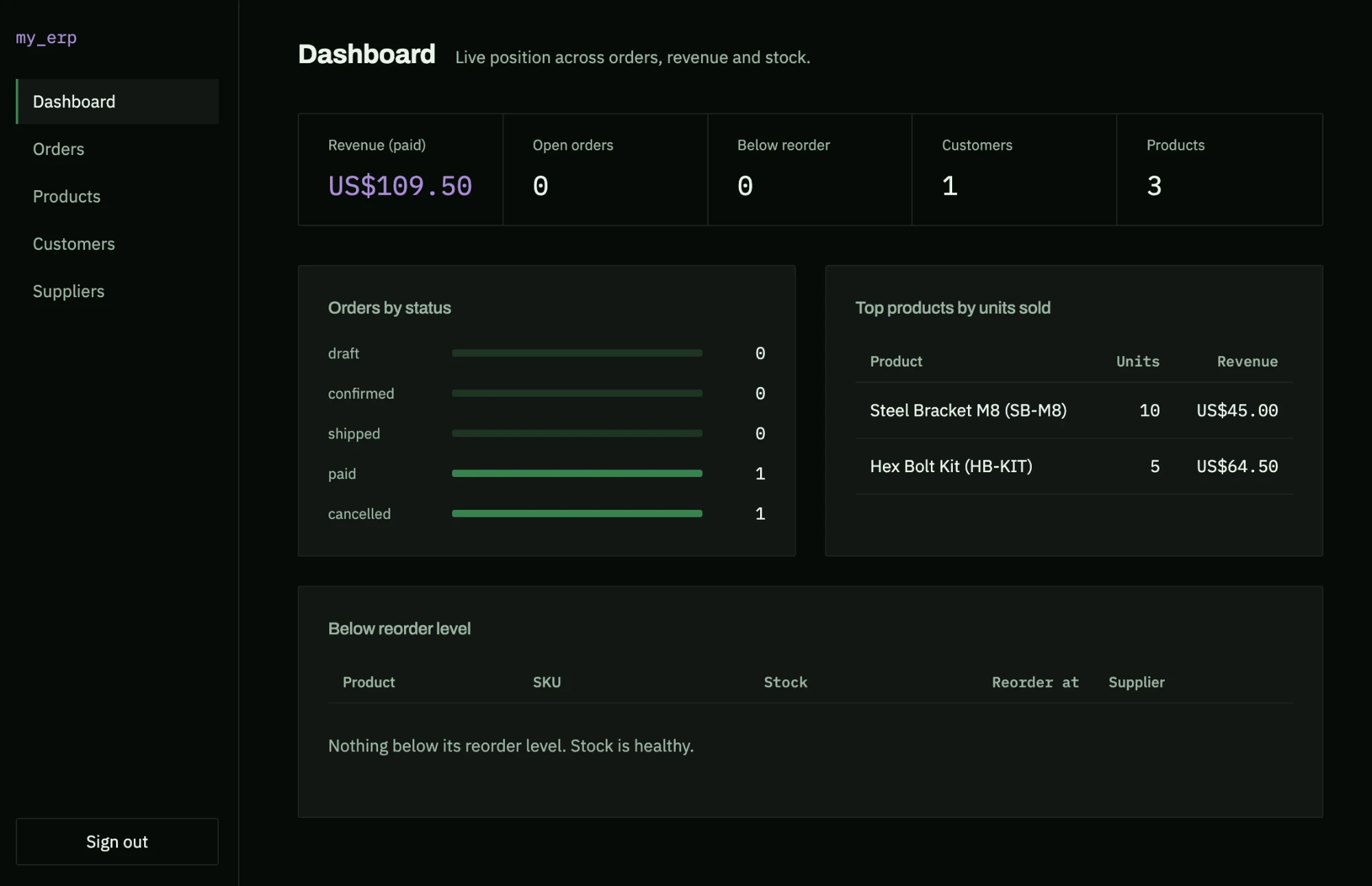Click the shipped status progress bar
Image resolution: width=1372 pixels, height=886 pixels.
coord(577,433)
